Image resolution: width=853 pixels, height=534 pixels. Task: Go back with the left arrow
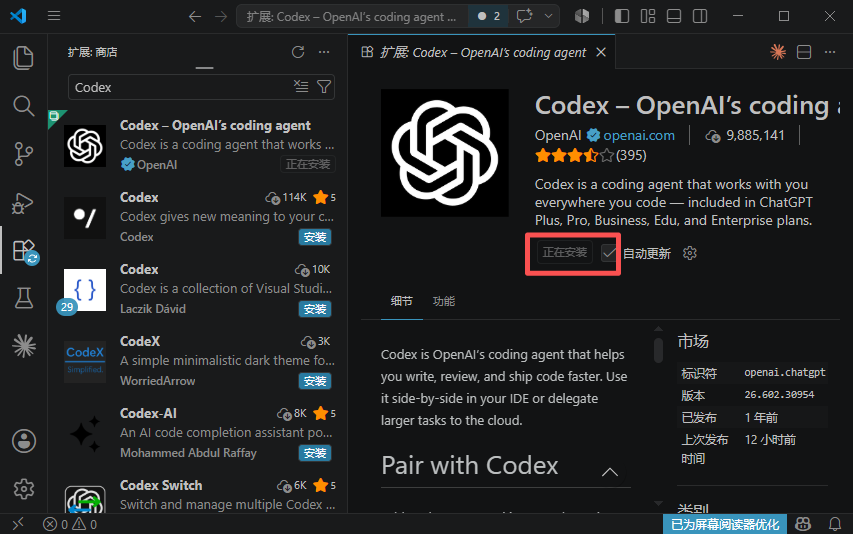[195, 16]
